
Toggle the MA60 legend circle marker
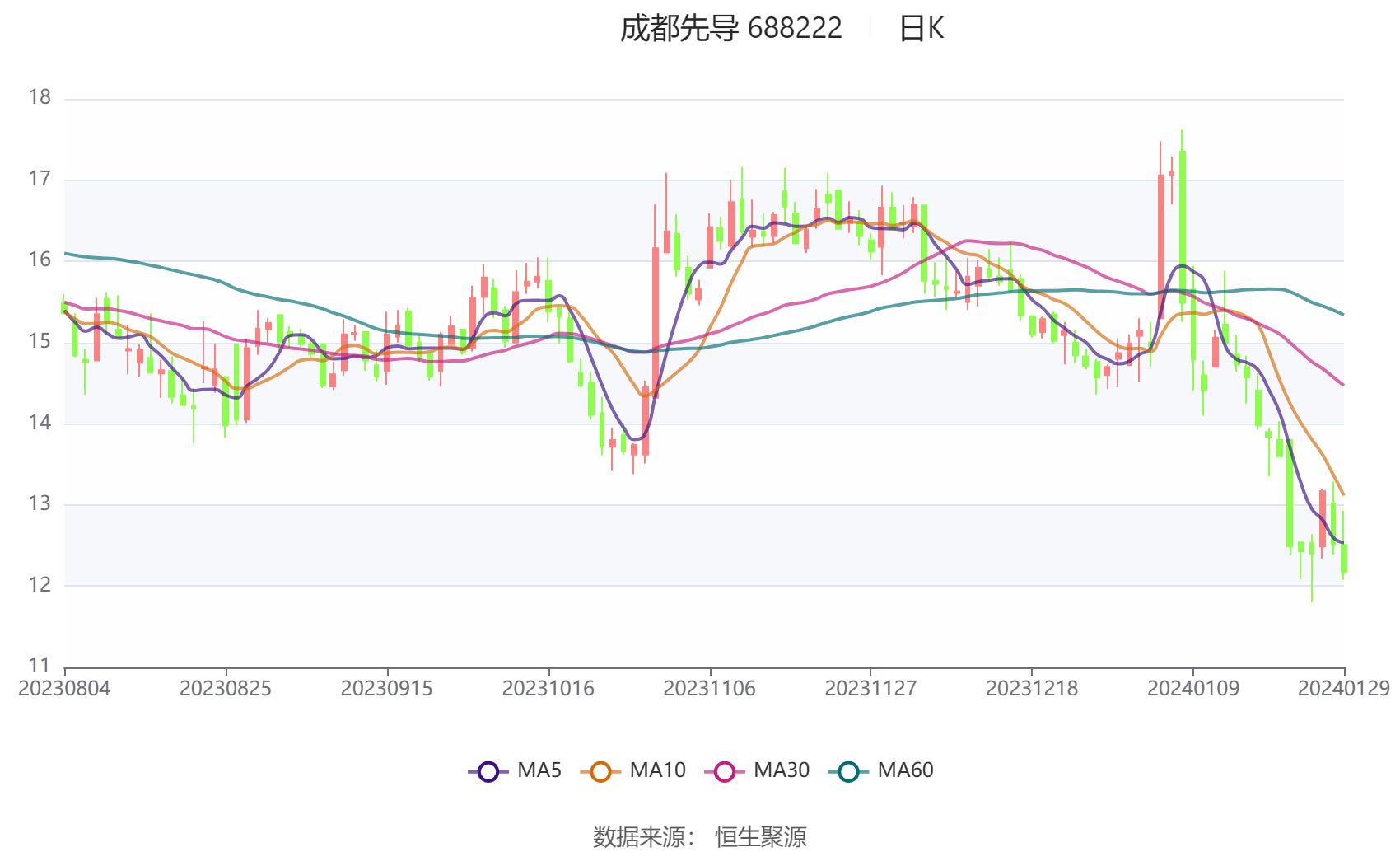click(848, 772)
